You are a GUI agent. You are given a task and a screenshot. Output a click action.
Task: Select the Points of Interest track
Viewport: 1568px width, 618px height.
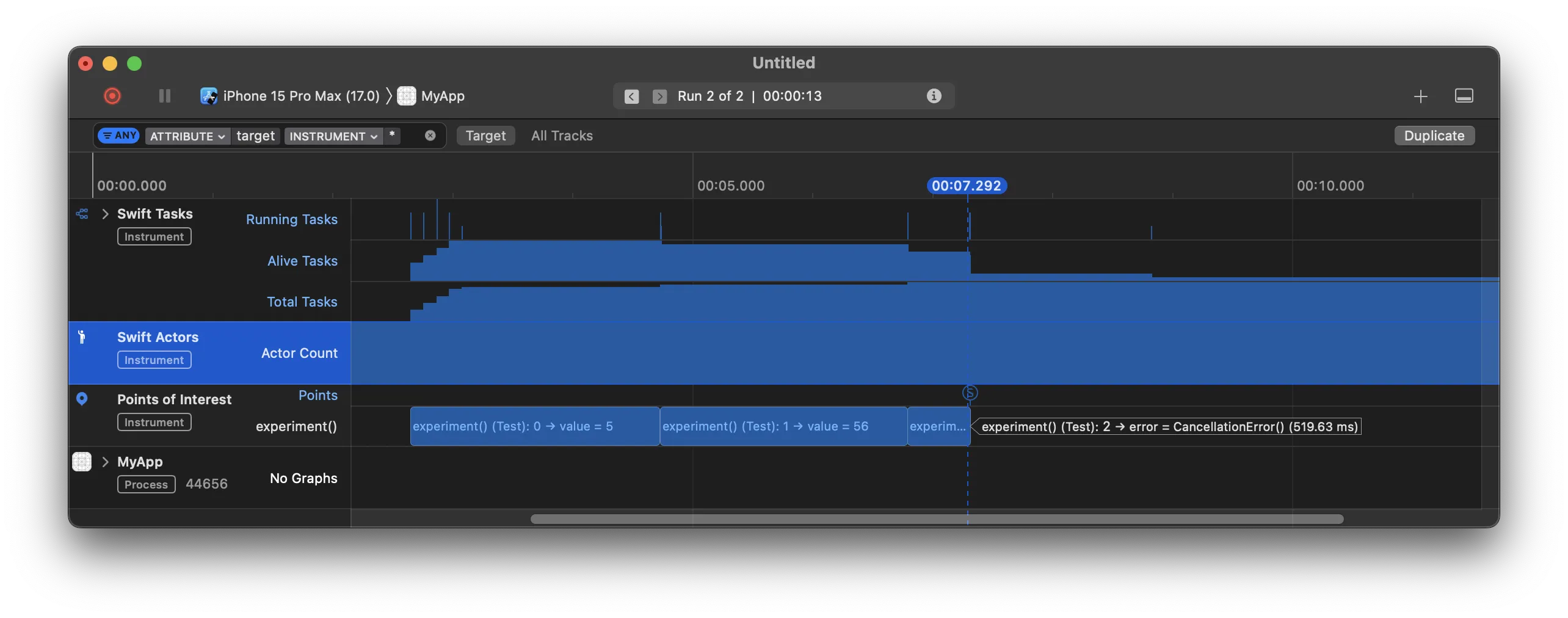click(174, 399)
